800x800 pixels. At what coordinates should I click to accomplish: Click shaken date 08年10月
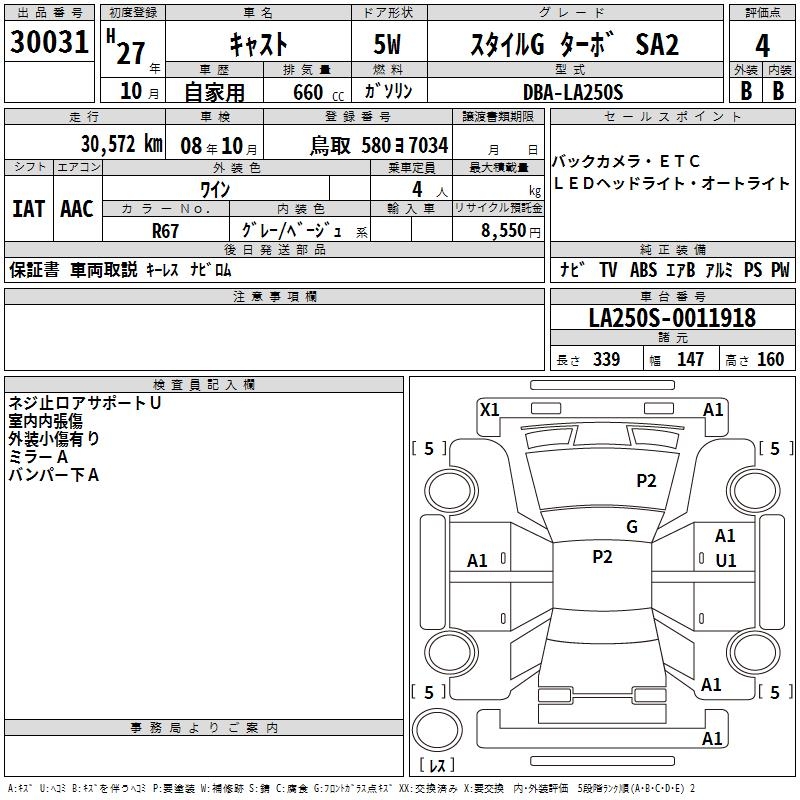(219, 146)
